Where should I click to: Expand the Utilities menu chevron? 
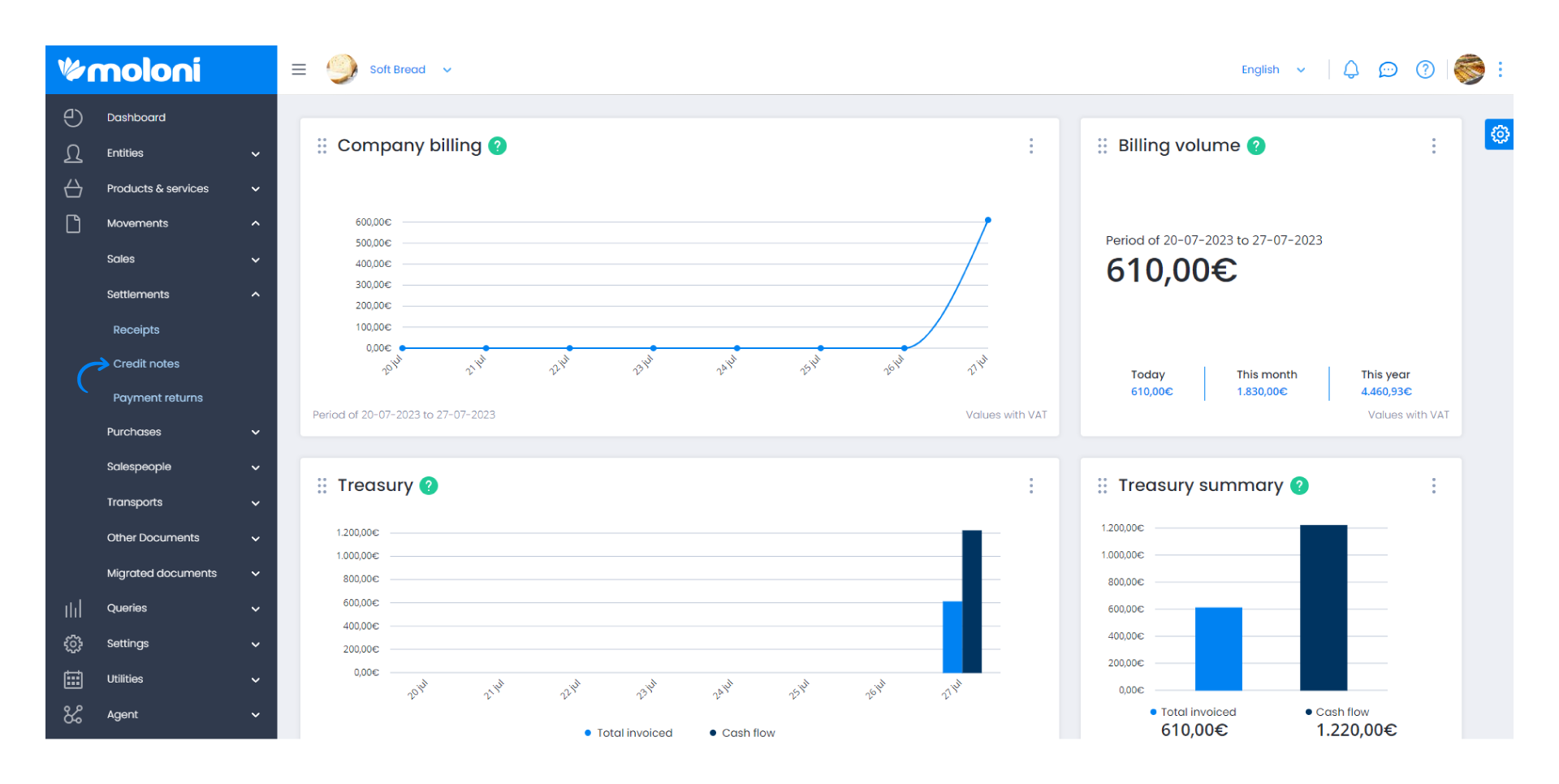pos(256,680)
